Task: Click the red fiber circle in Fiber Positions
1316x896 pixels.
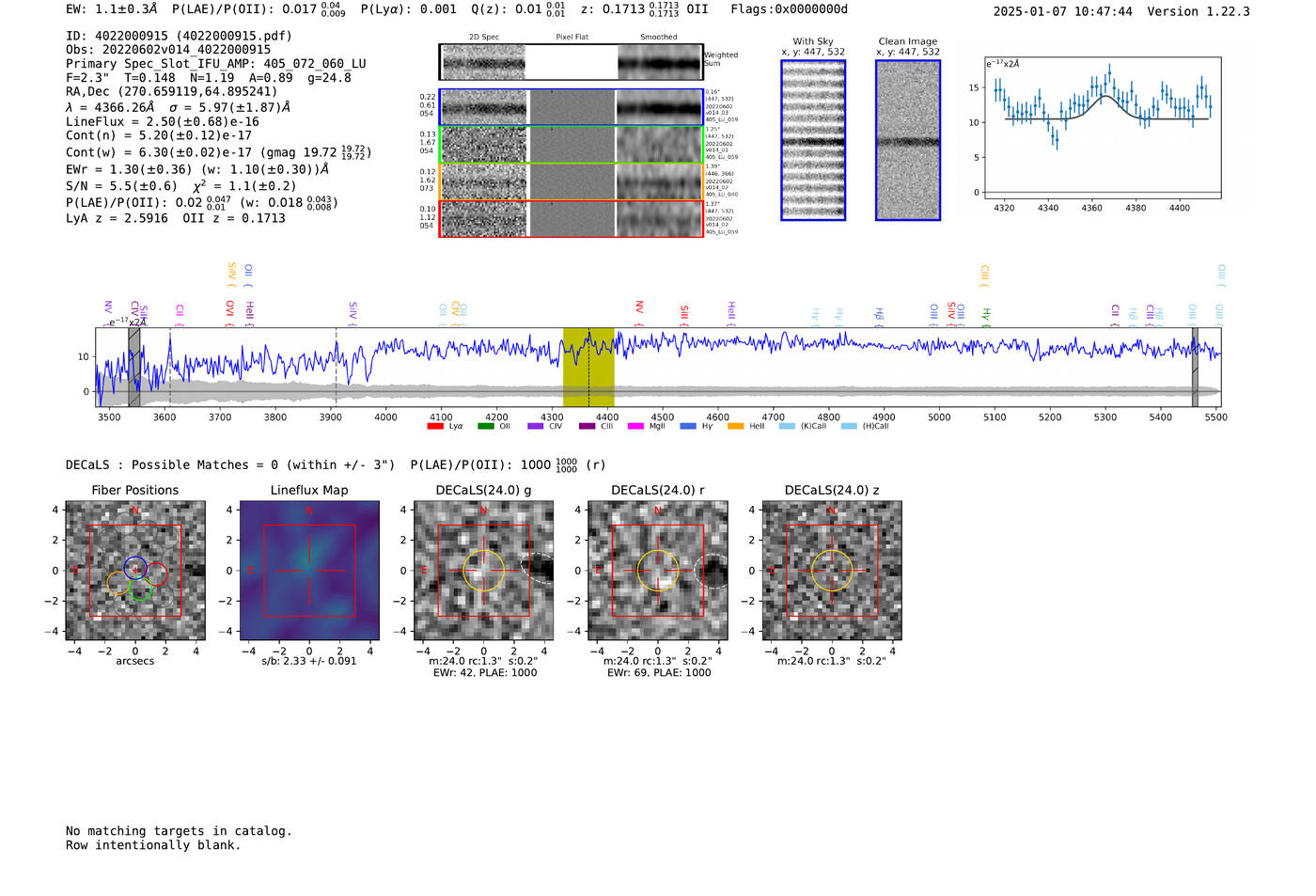Action: point(156,574)
